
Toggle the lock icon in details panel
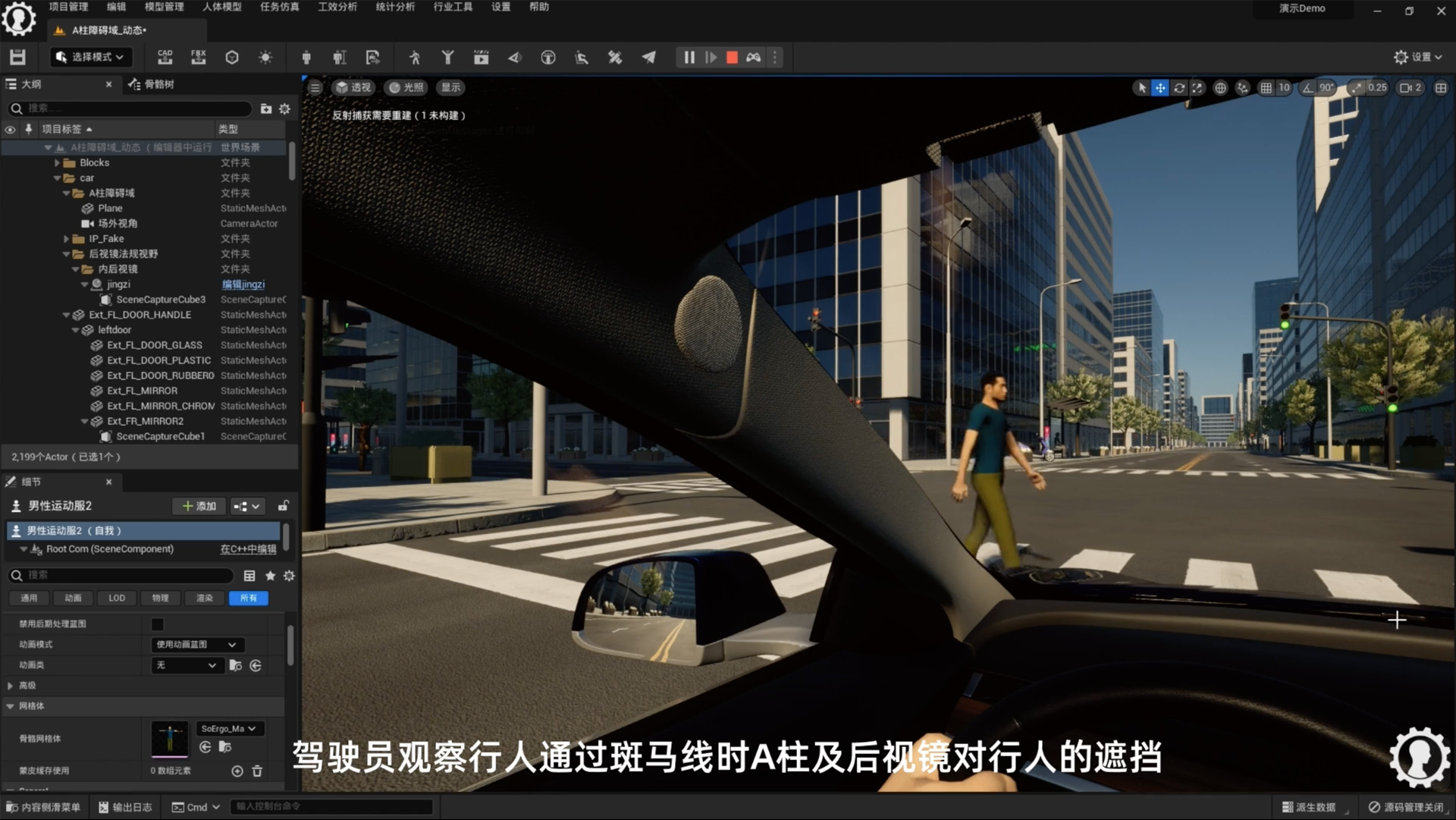[x=283, y=506]
